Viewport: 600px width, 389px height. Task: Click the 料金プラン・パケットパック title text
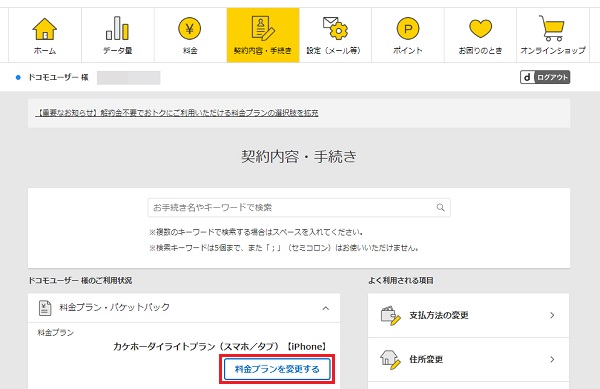114,307
